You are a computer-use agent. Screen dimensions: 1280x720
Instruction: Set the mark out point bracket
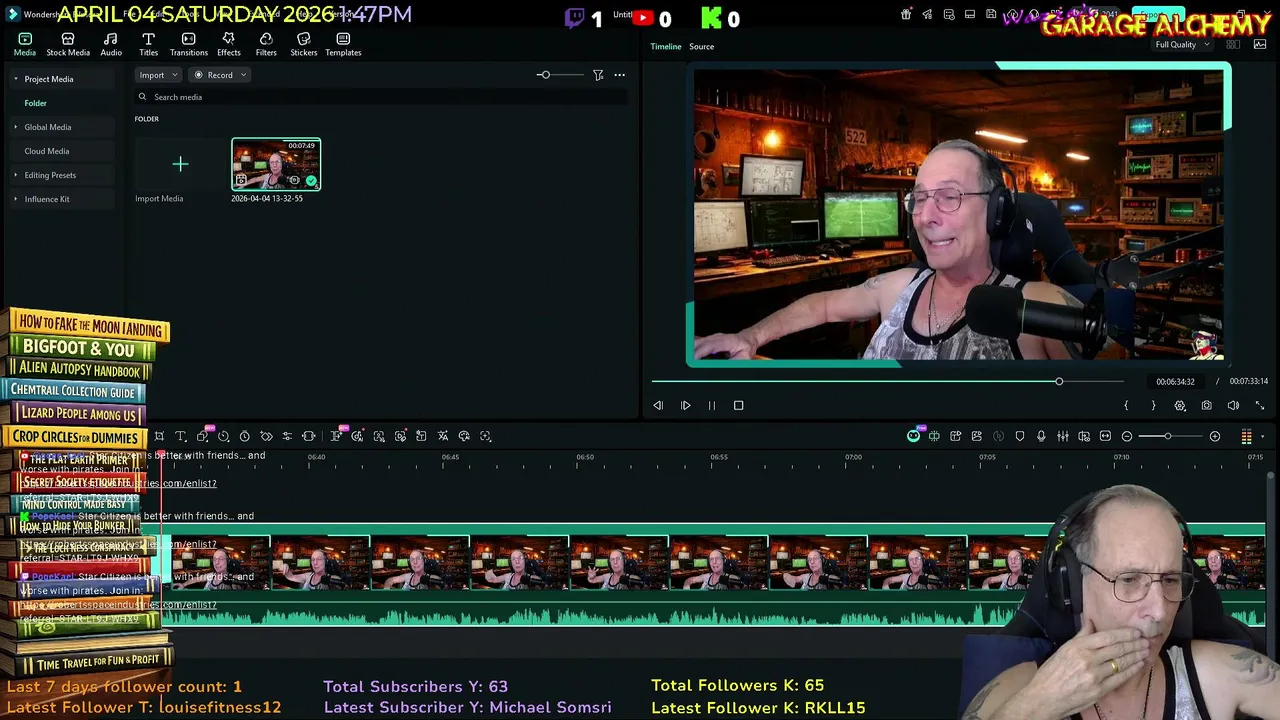pyautogui.click(x=1153, y=406)
